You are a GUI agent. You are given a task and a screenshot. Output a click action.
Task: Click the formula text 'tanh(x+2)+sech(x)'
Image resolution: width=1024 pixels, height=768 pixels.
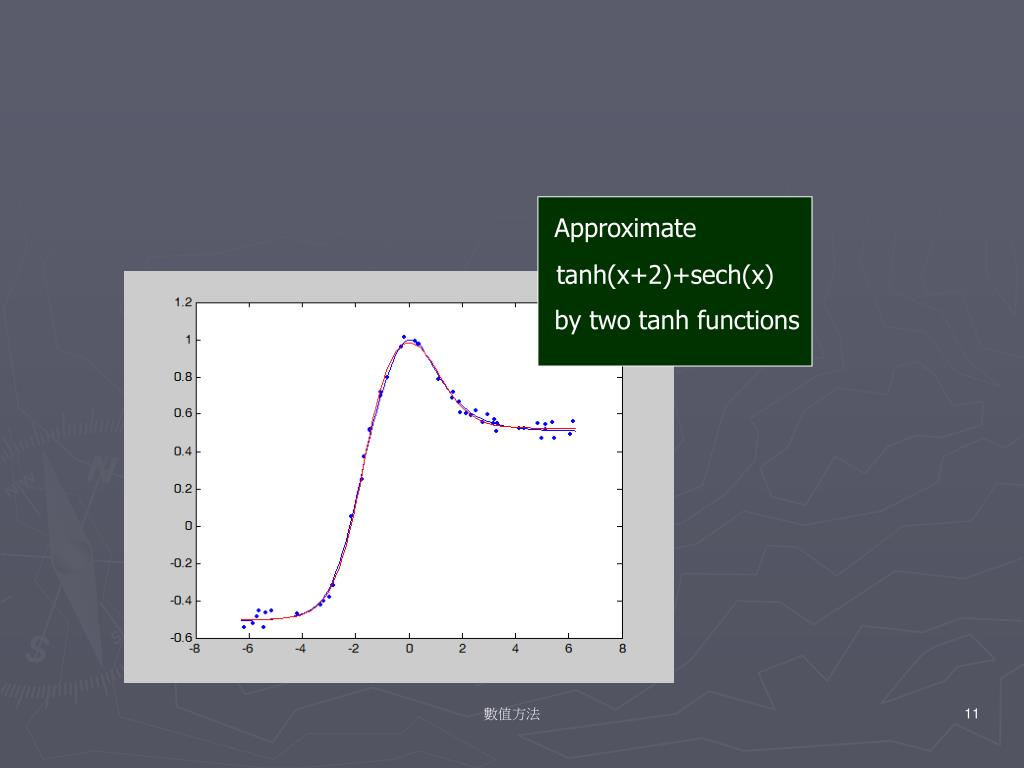(665, 275)
